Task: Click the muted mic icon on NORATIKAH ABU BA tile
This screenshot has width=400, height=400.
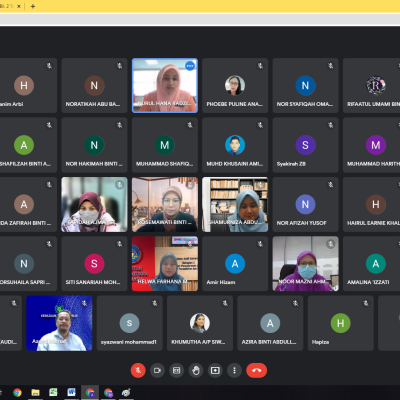Action: [x=120, y=66]
